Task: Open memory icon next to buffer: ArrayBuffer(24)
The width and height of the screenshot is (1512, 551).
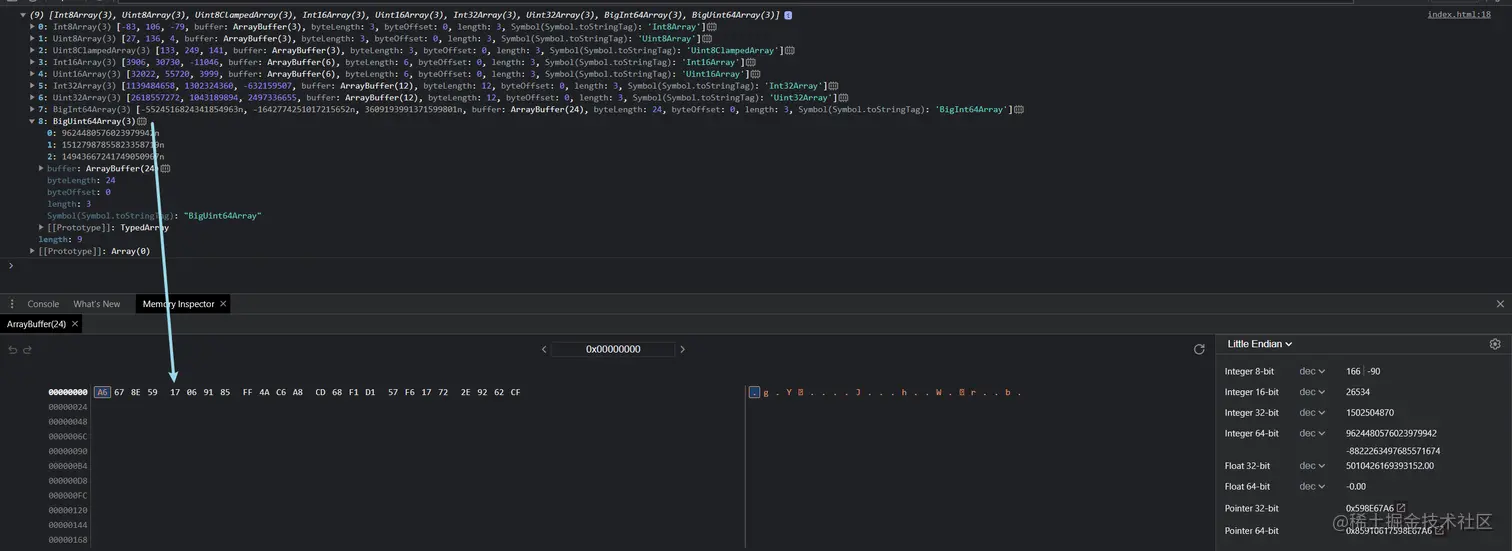Action: (x=165, y=169)
